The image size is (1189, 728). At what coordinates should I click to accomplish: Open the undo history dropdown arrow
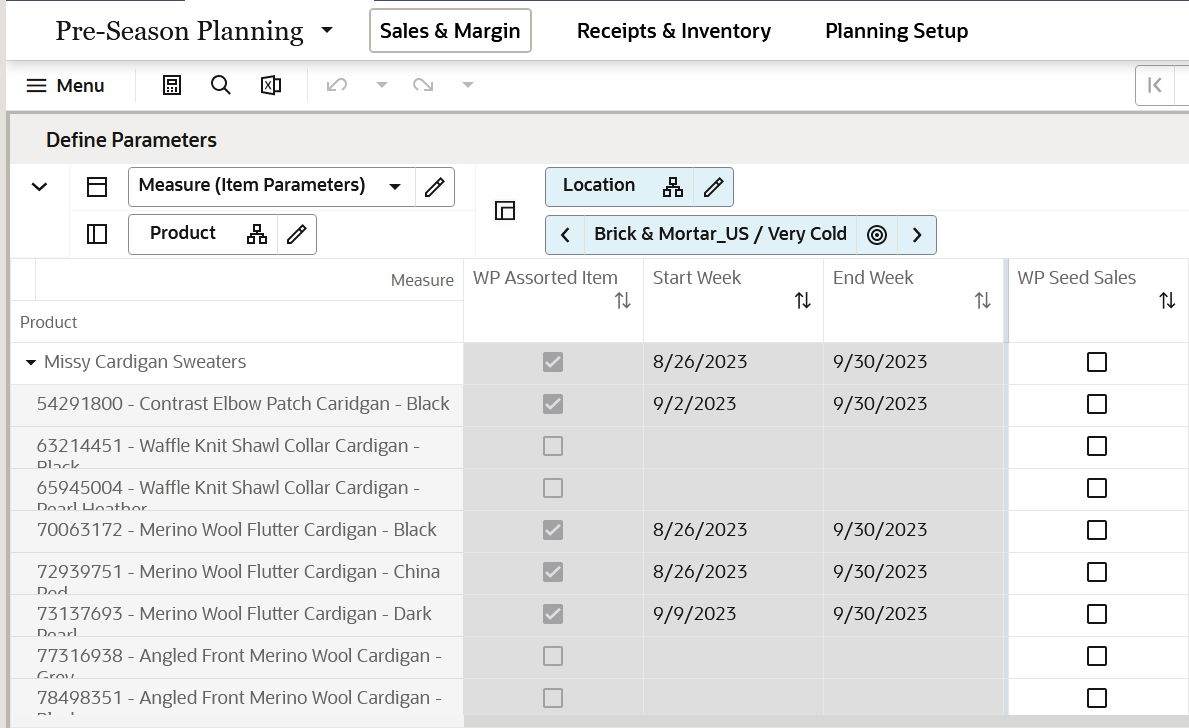coord(382,85)
